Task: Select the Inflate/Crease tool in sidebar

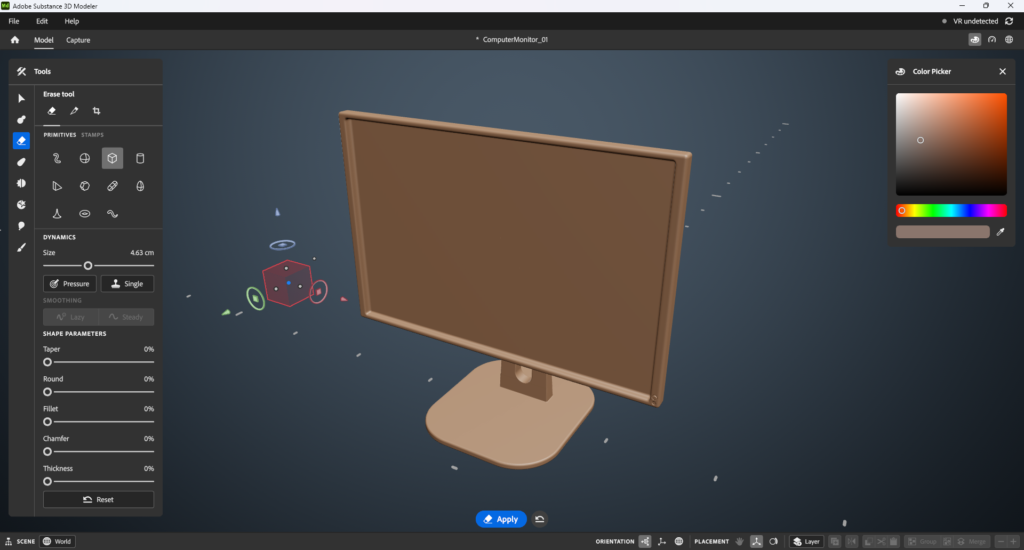Action: click(21, 184)
